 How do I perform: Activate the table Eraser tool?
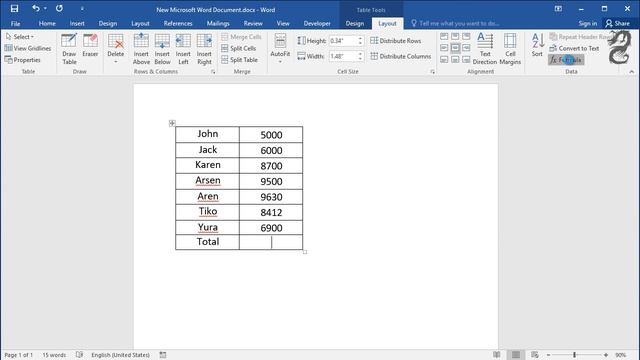pyautogui.click(x=90, y=46)
